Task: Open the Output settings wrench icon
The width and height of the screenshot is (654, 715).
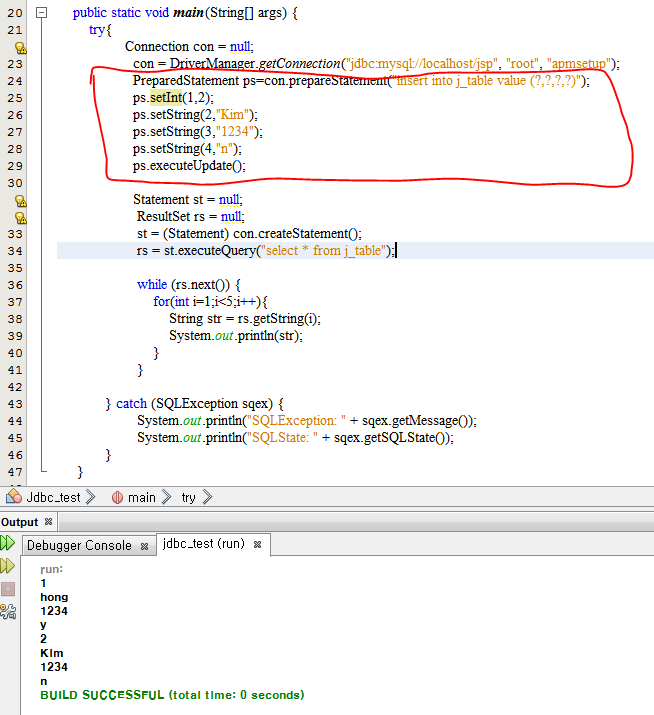Action: click(x=8, y=610)
